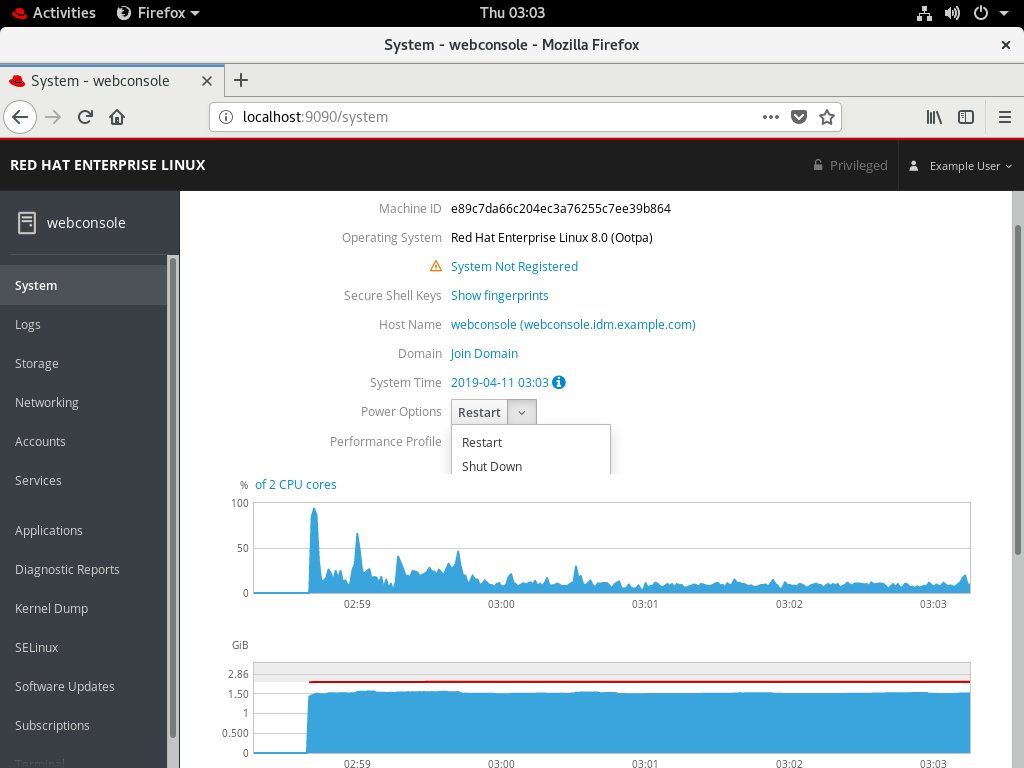Choose Shut Down from the power dropdown
Viewport: 1024px width, 768px height.
pyautogui.click(x=531, y=466)
